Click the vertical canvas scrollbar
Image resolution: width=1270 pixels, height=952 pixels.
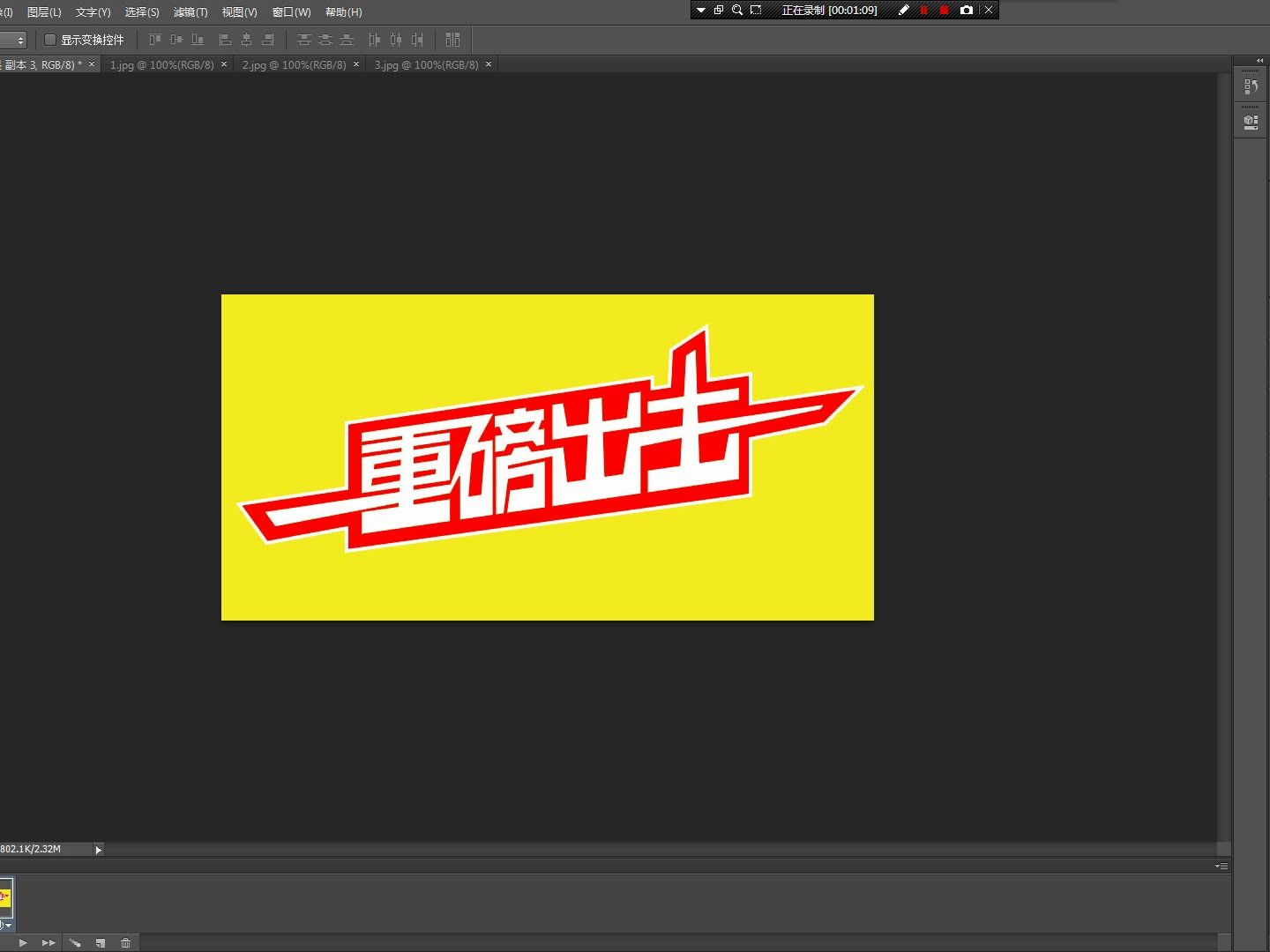point(1223,457)
